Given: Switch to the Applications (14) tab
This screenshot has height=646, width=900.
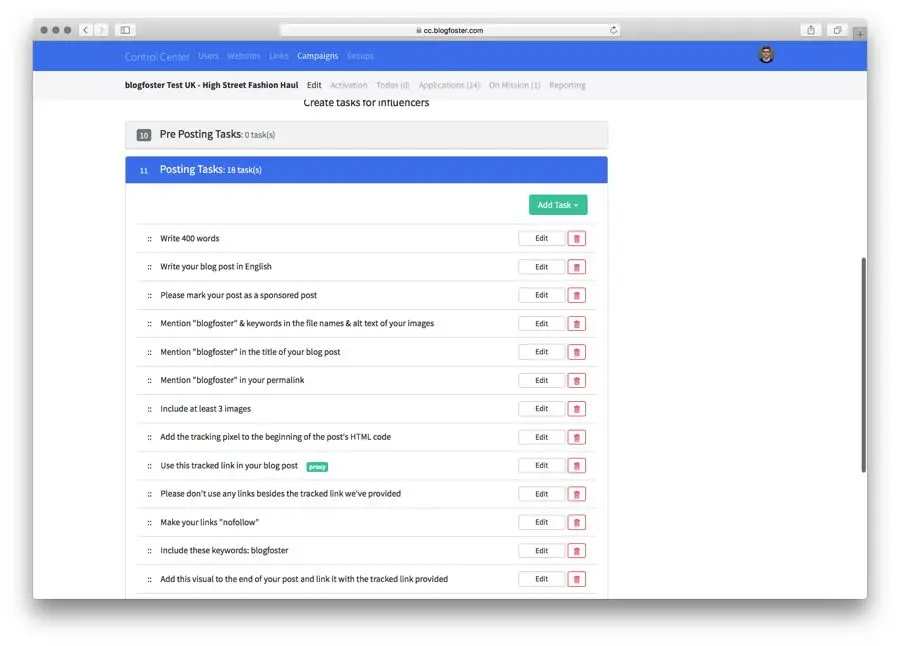Looking at the screenshot, I should [x=449, y=85].
